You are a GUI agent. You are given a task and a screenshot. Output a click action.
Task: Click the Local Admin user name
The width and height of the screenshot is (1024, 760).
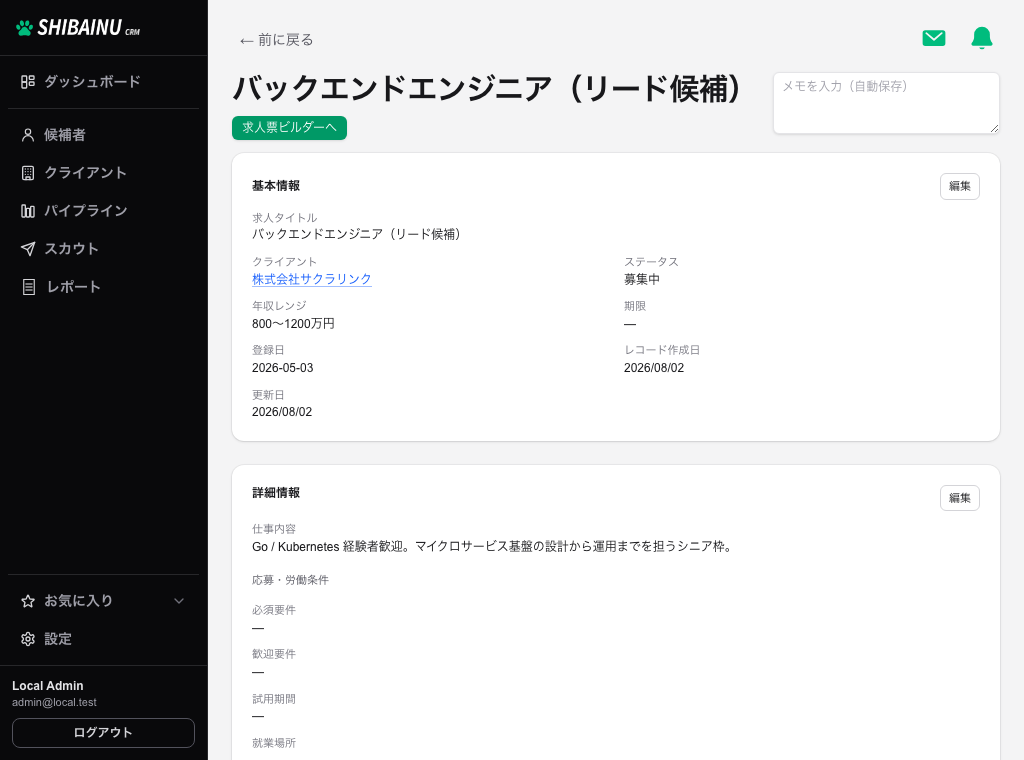(48, 686)
